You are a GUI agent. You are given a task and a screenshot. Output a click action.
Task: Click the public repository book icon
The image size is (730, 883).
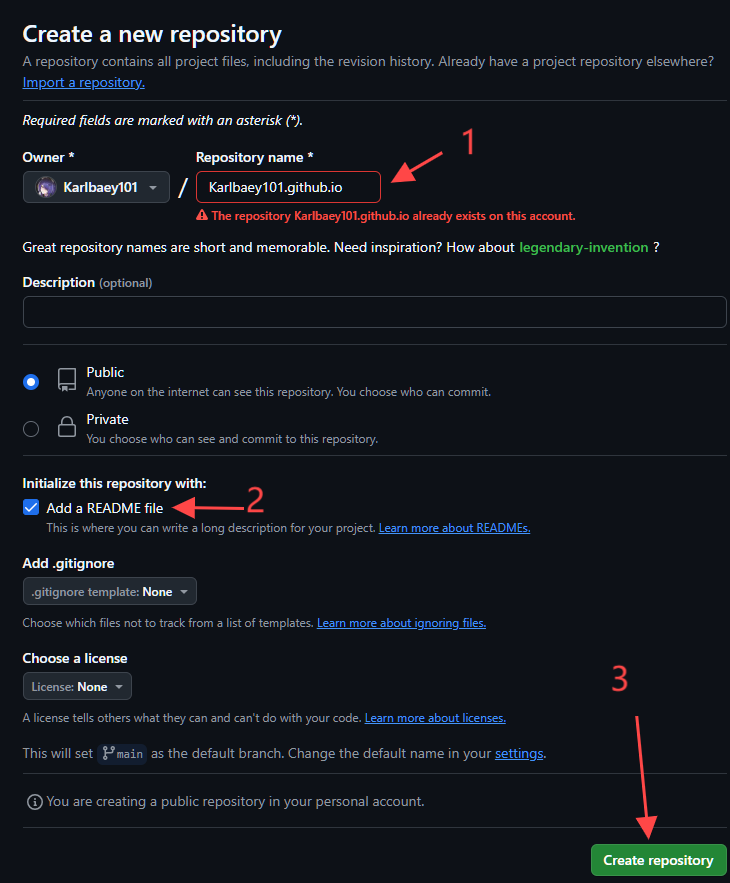point(67,380)
